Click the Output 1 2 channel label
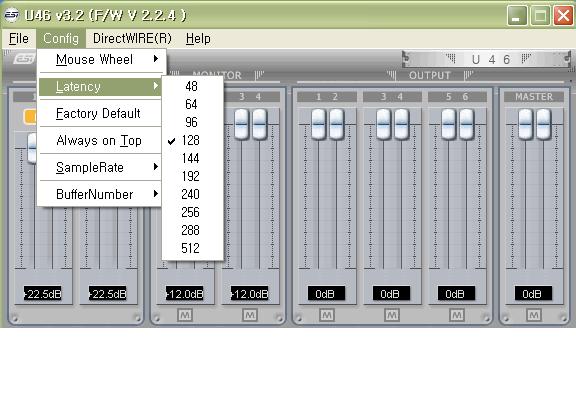This screenshot has height=398, width=576. point(327,97)
